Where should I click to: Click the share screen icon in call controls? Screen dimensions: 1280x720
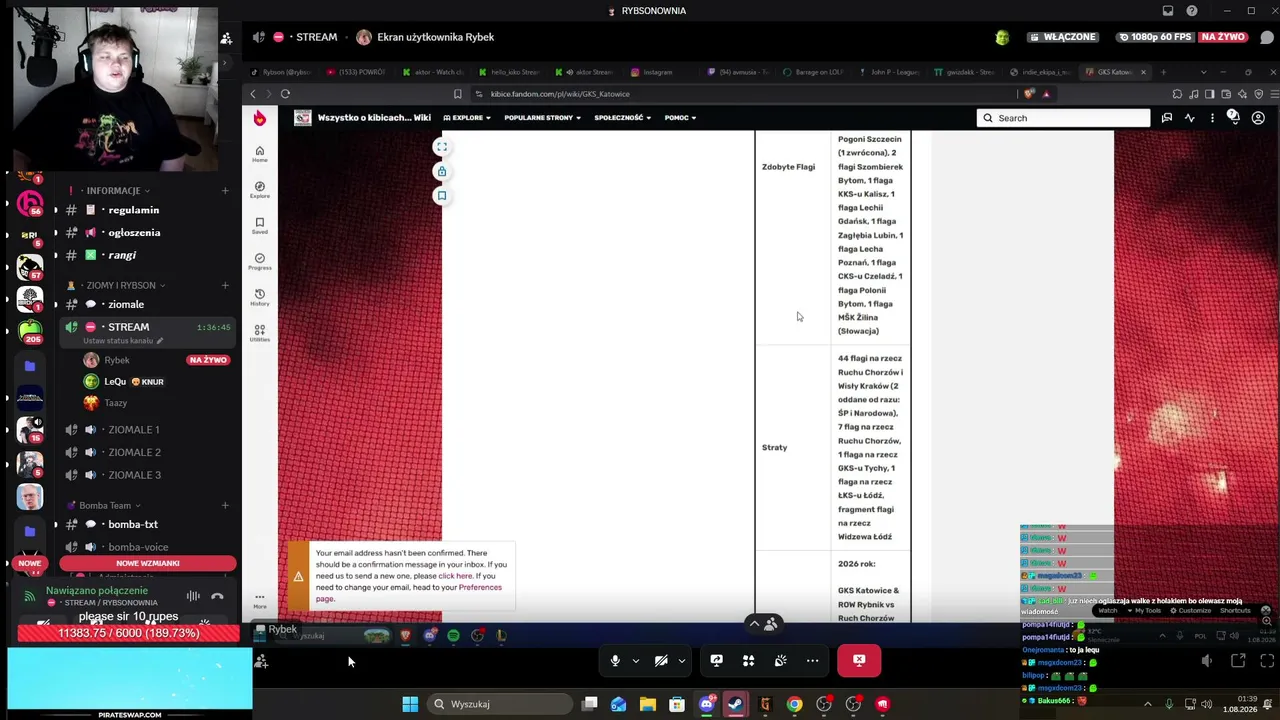(x=716, y=661)
